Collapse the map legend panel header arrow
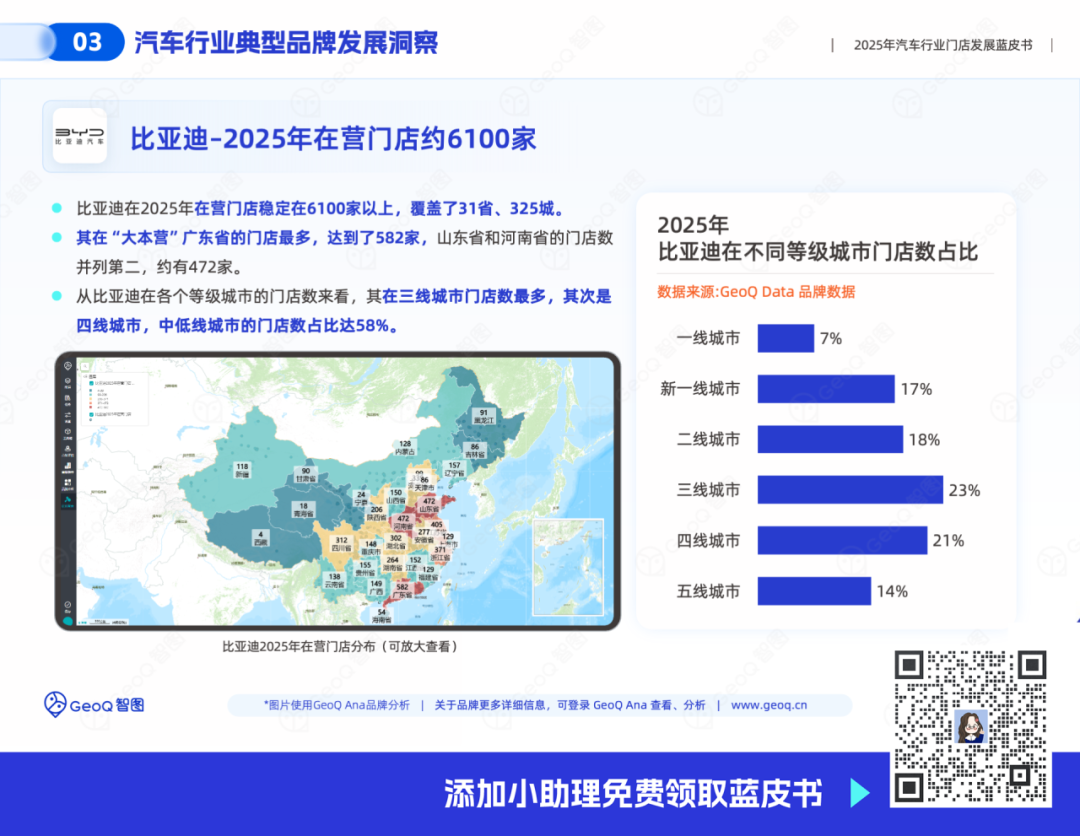Screen dimensions: 1080x836 pos(85,376)
